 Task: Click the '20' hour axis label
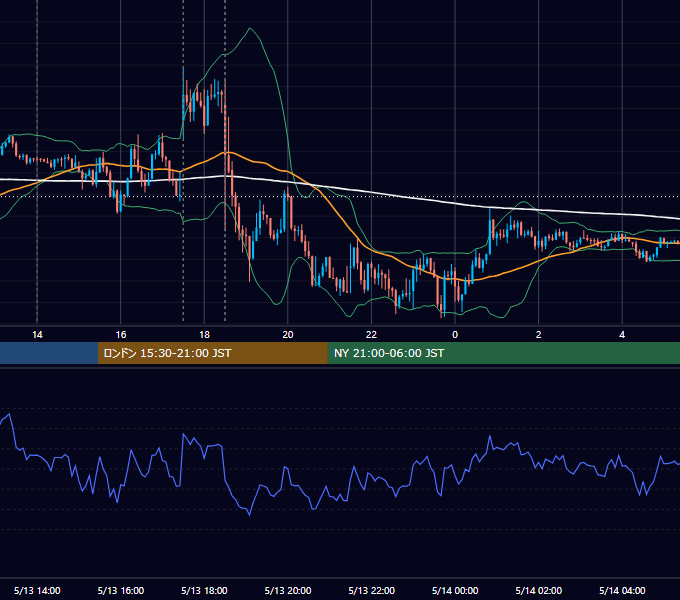(x=288, y=335)
